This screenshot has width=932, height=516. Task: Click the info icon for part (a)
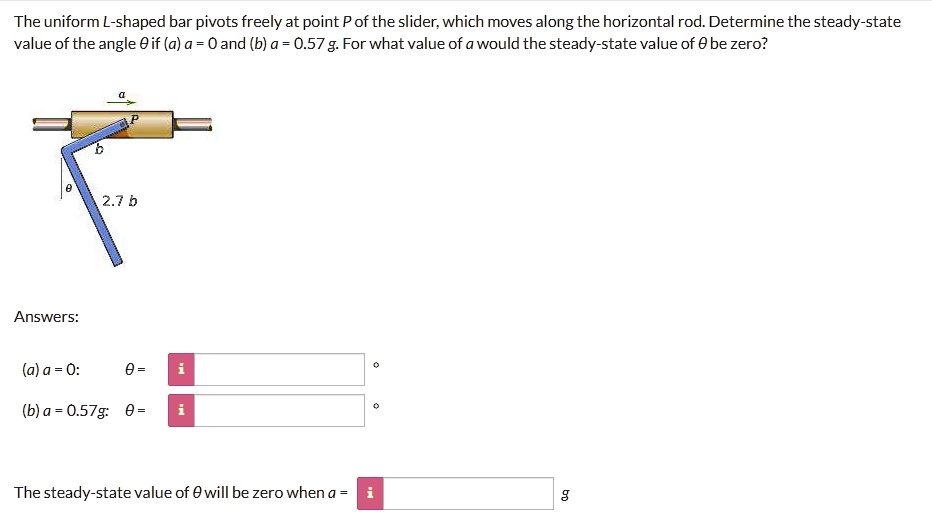click(181, 369)
